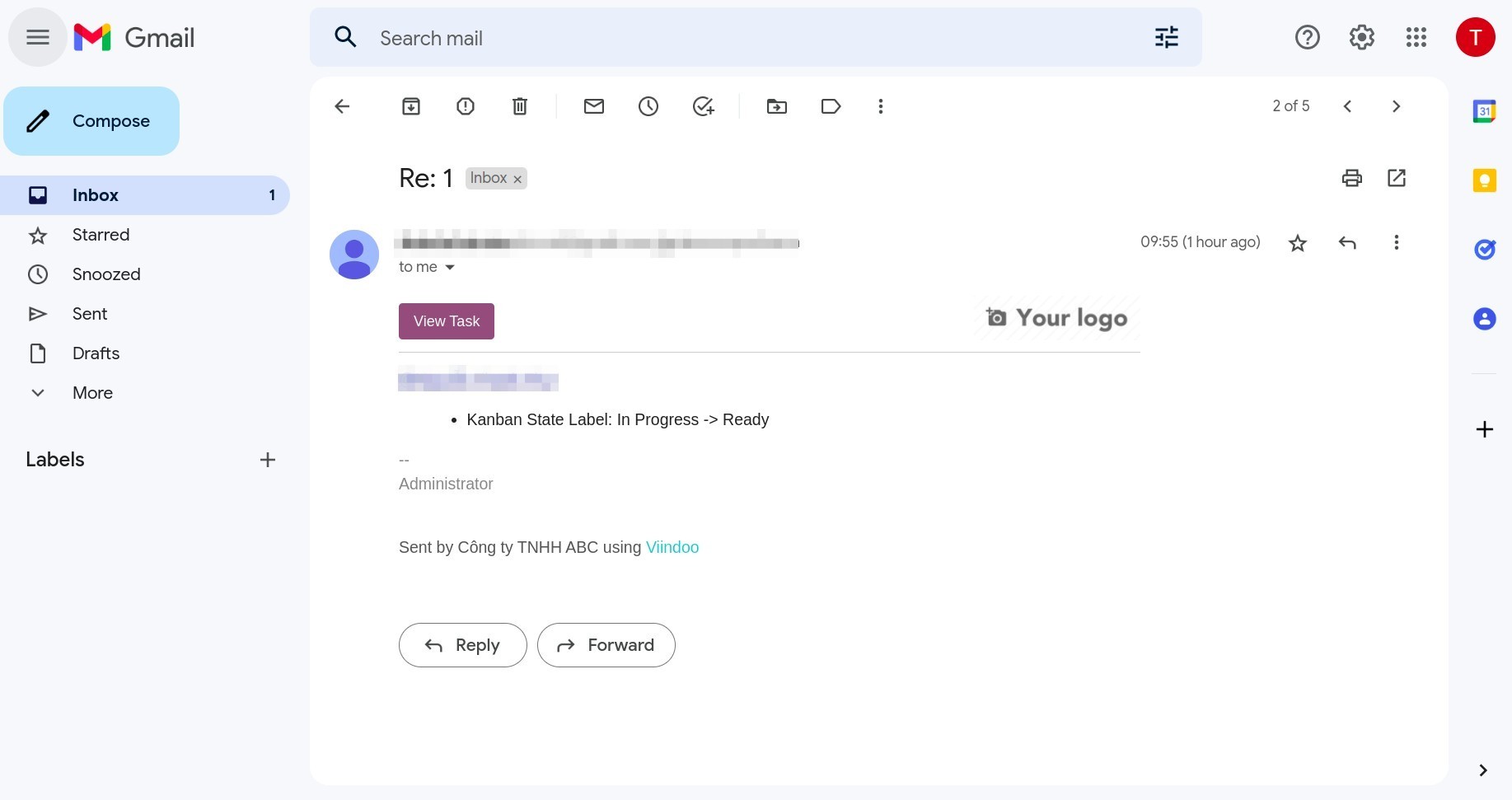
Task: Star this message from the sender
Action: tap(1298, 243)
